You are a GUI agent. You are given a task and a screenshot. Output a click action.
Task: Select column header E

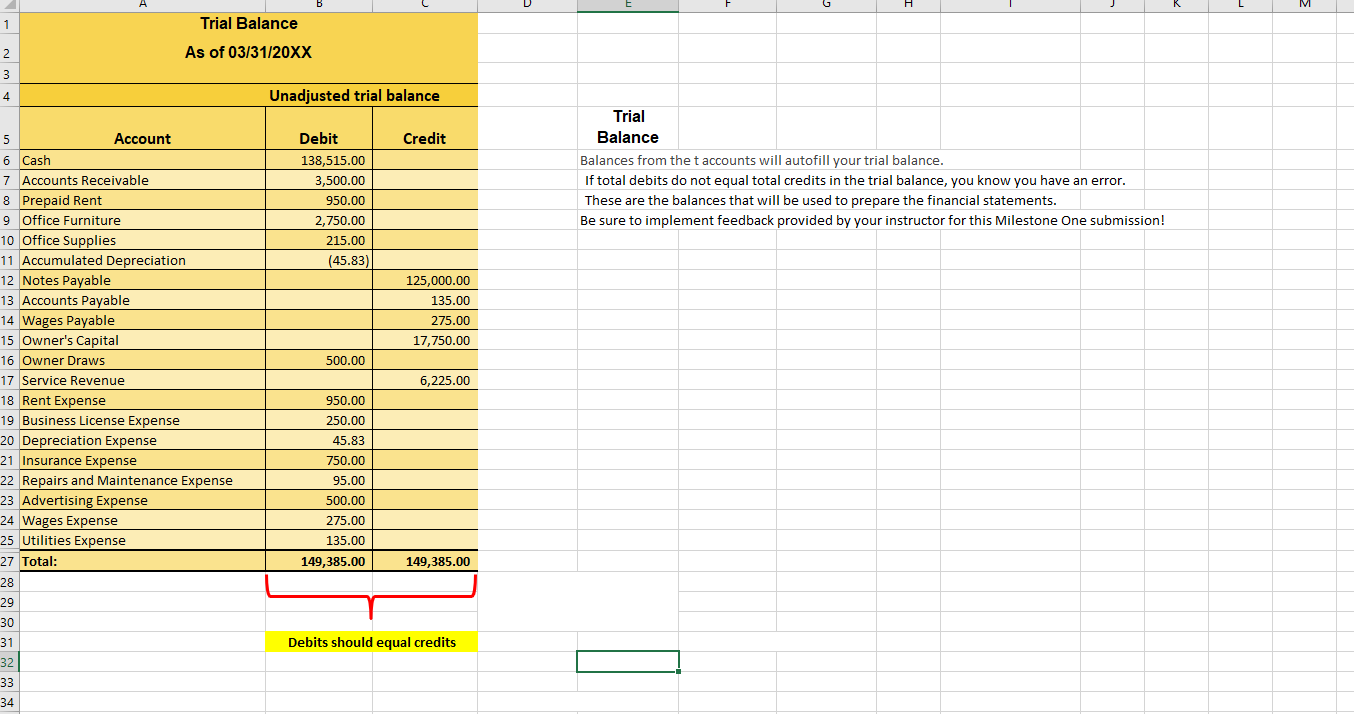point(627,5)
